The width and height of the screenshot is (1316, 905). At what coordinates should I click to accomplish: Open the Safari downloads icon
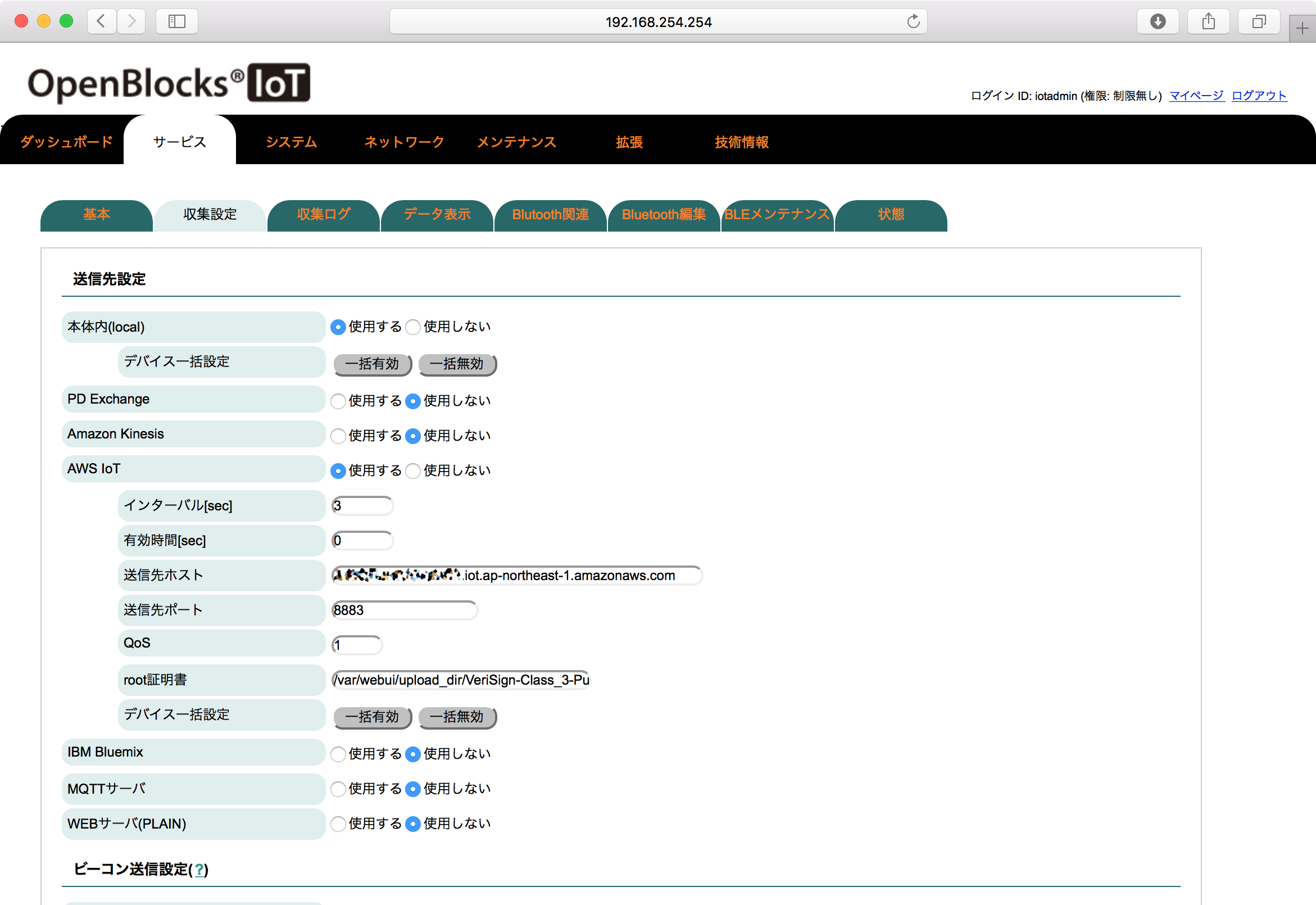tap(1158, 21)
